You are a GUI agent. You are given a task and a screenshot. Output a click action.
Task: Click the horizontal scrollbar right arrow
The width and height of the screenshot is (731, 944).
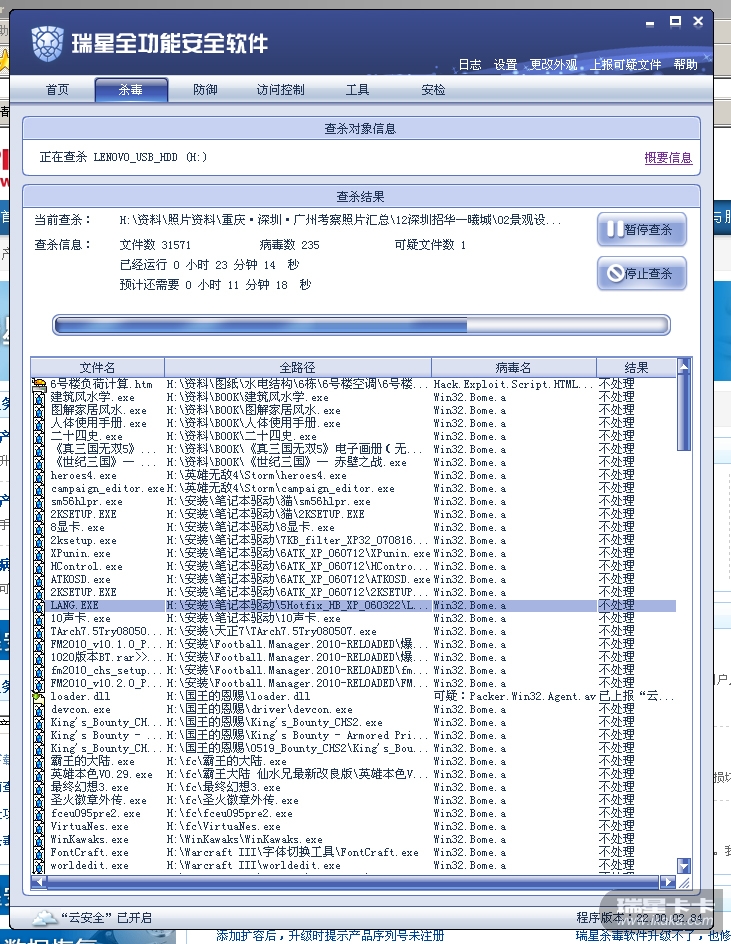pyautogui.click(x=668, y=882)
